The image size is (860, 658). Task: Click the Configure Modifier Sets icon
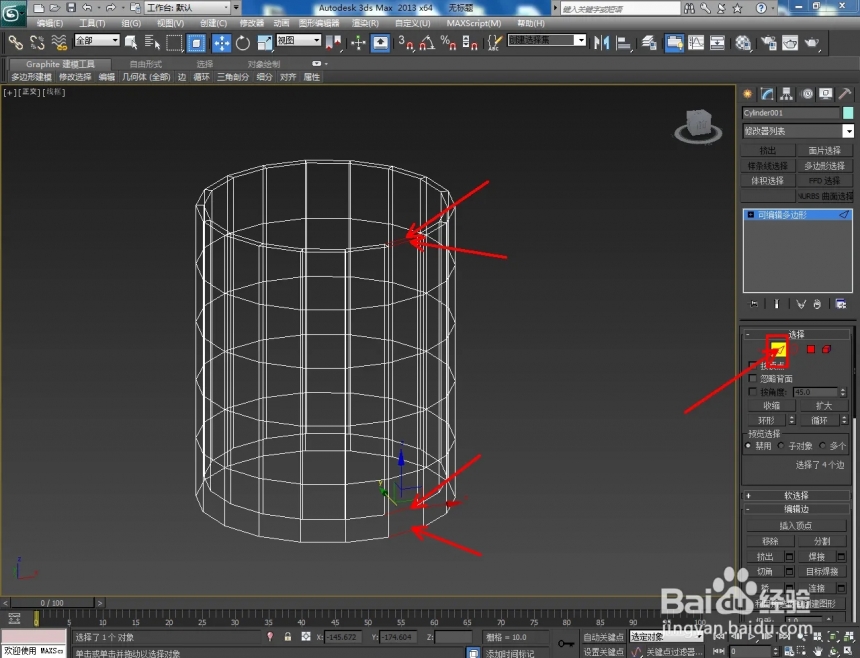[841, 304]
